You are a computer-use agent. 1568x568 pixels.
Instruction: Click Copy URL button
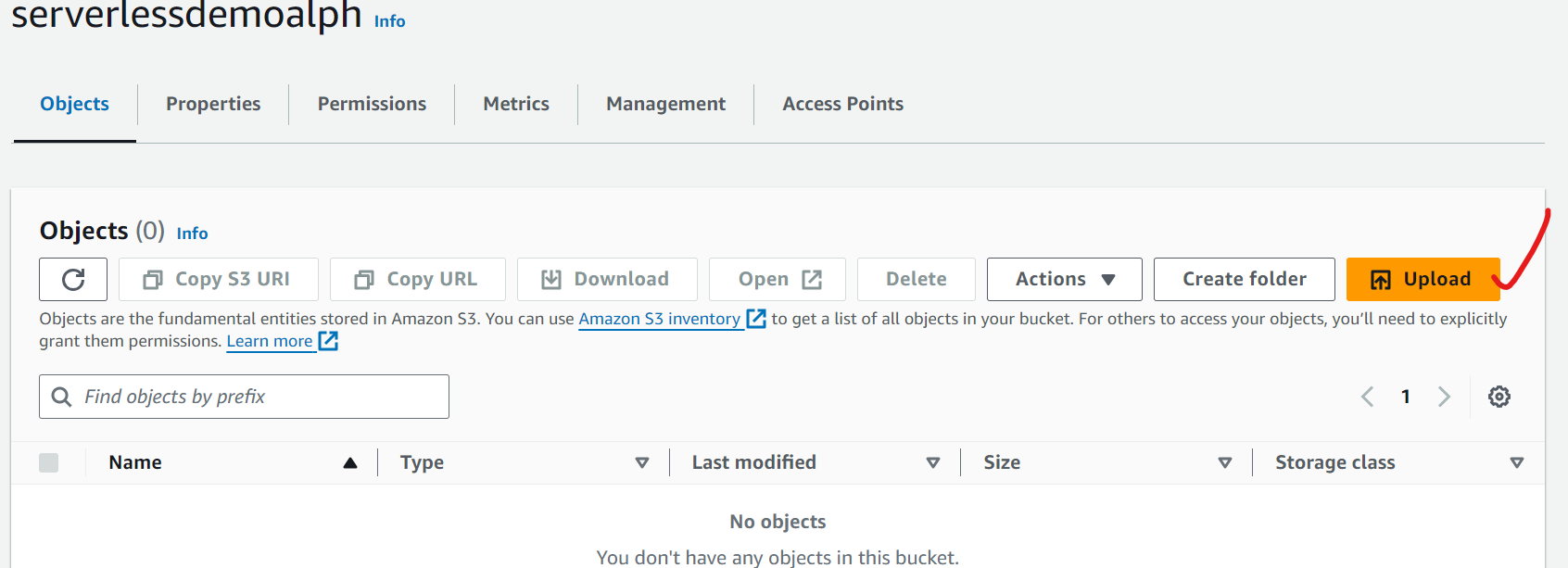point(417,279)
